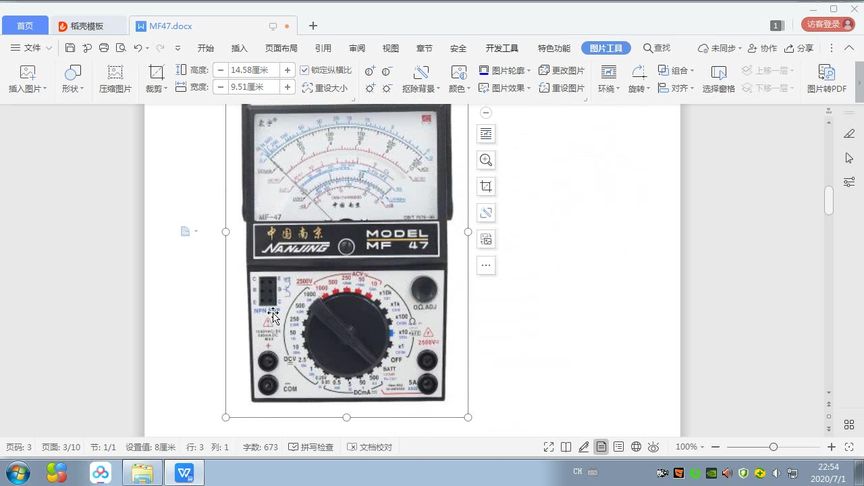The height and width of the screenshot is (486, 864).
Task: Open Page Layout (页面布局) tab
Action: click(x=281, y=48)
